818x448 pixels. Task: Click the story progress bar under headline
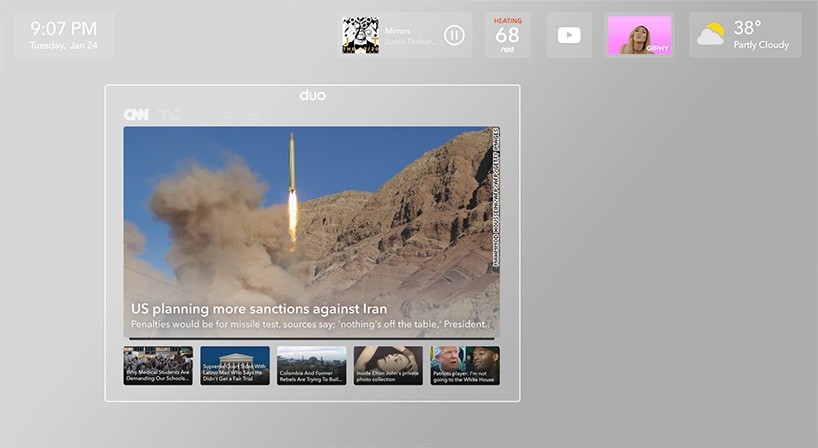[x=311, y=338]
